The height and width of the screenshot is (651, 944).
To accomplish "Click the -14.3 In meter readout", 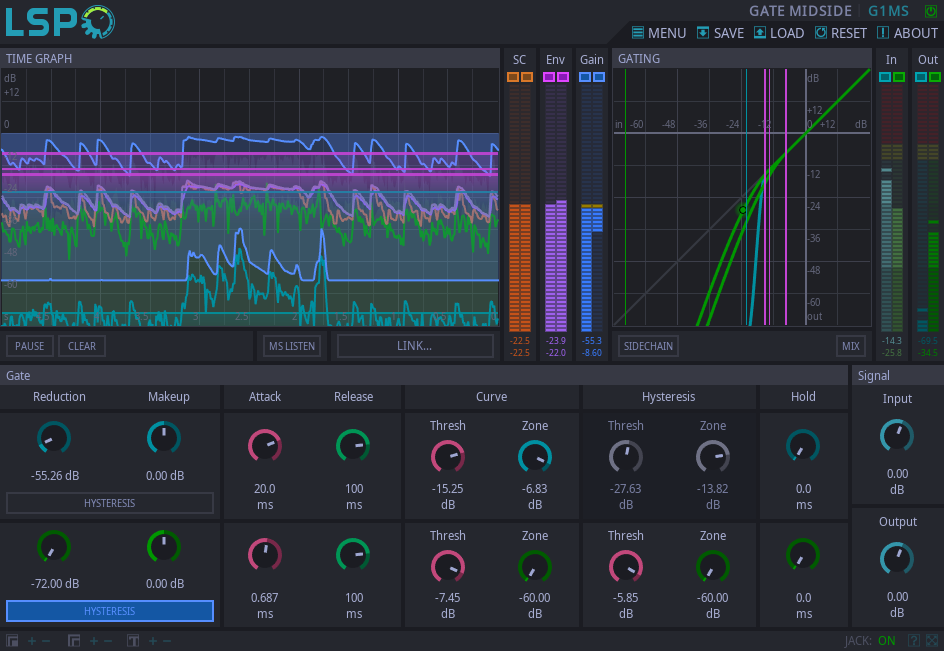I will 892,341.
